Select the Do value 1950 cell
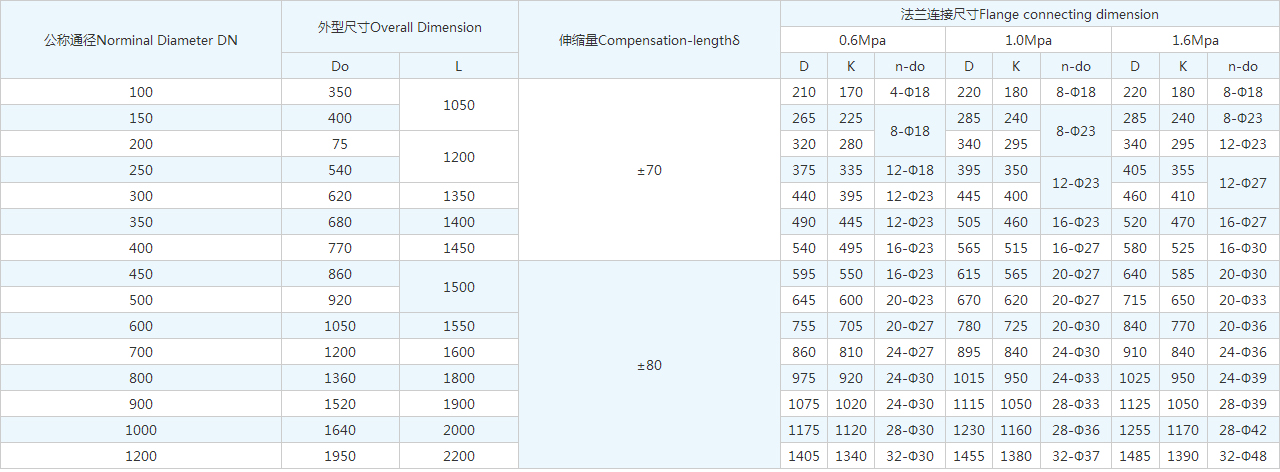 [x=340, y=456]
